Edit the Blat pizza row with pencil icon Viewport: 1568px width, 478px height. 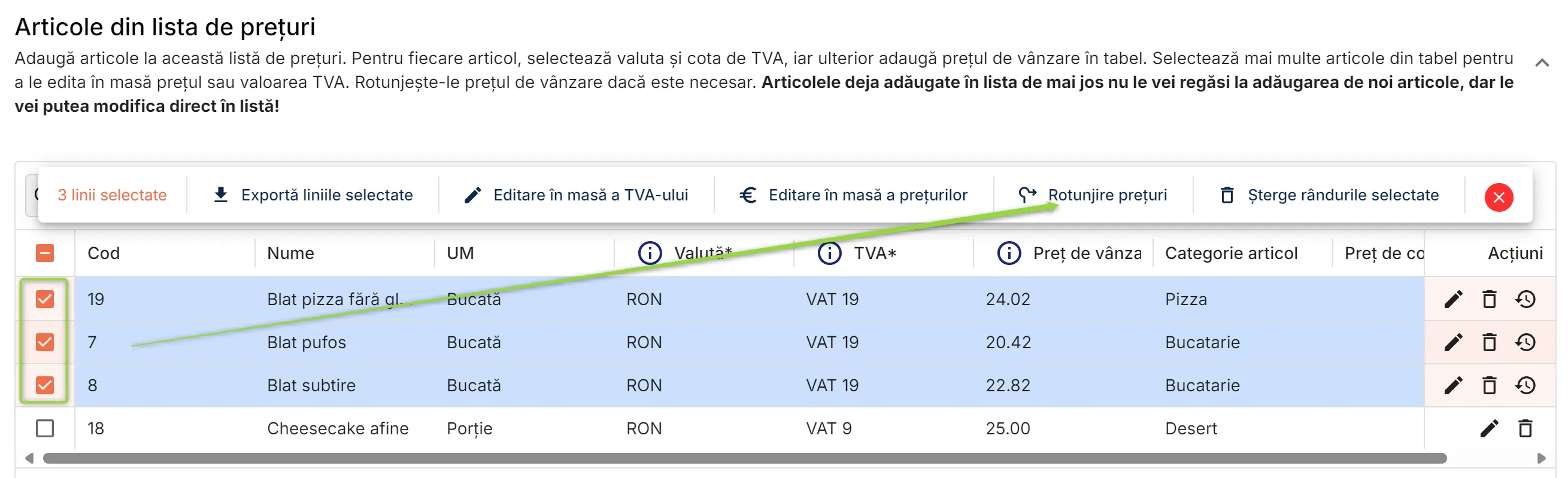(x=1453, y=299)
